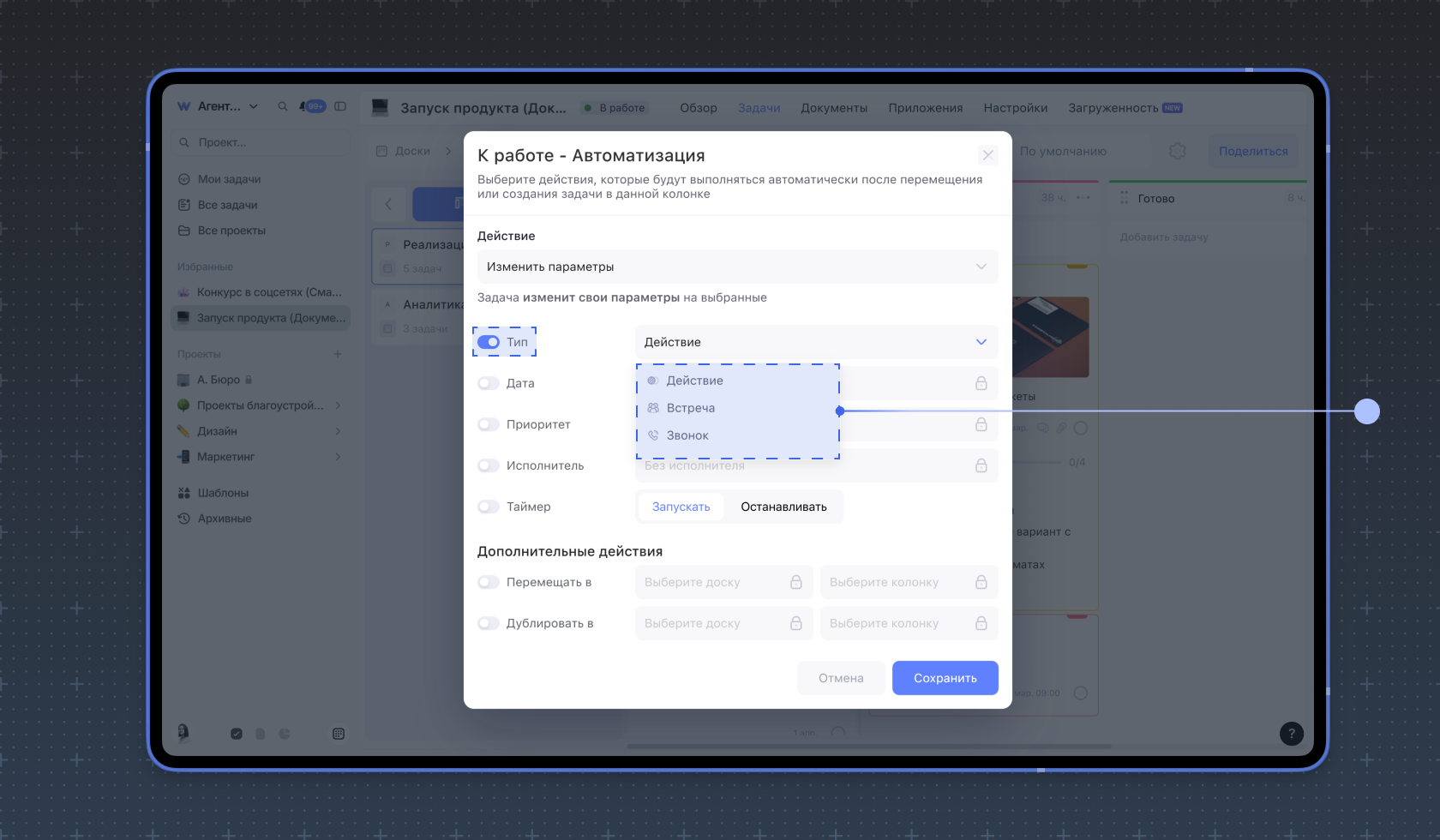The width and height of the screenshot is (1440, 840).
Task: Switch to the Документы tab
Action: tap(834, 108)
